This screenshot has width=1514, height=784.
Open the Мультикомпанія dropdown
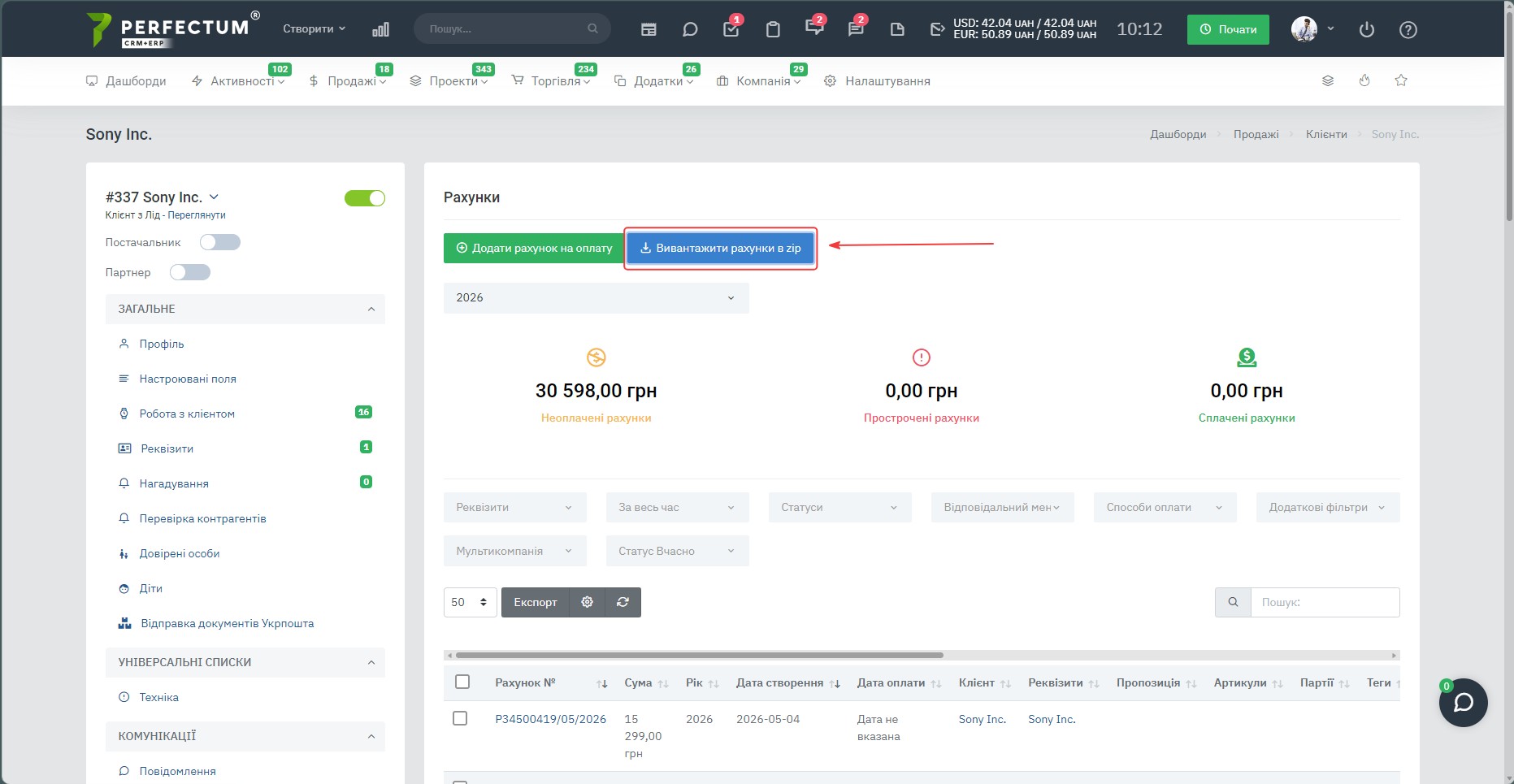[x=514, y=552]
